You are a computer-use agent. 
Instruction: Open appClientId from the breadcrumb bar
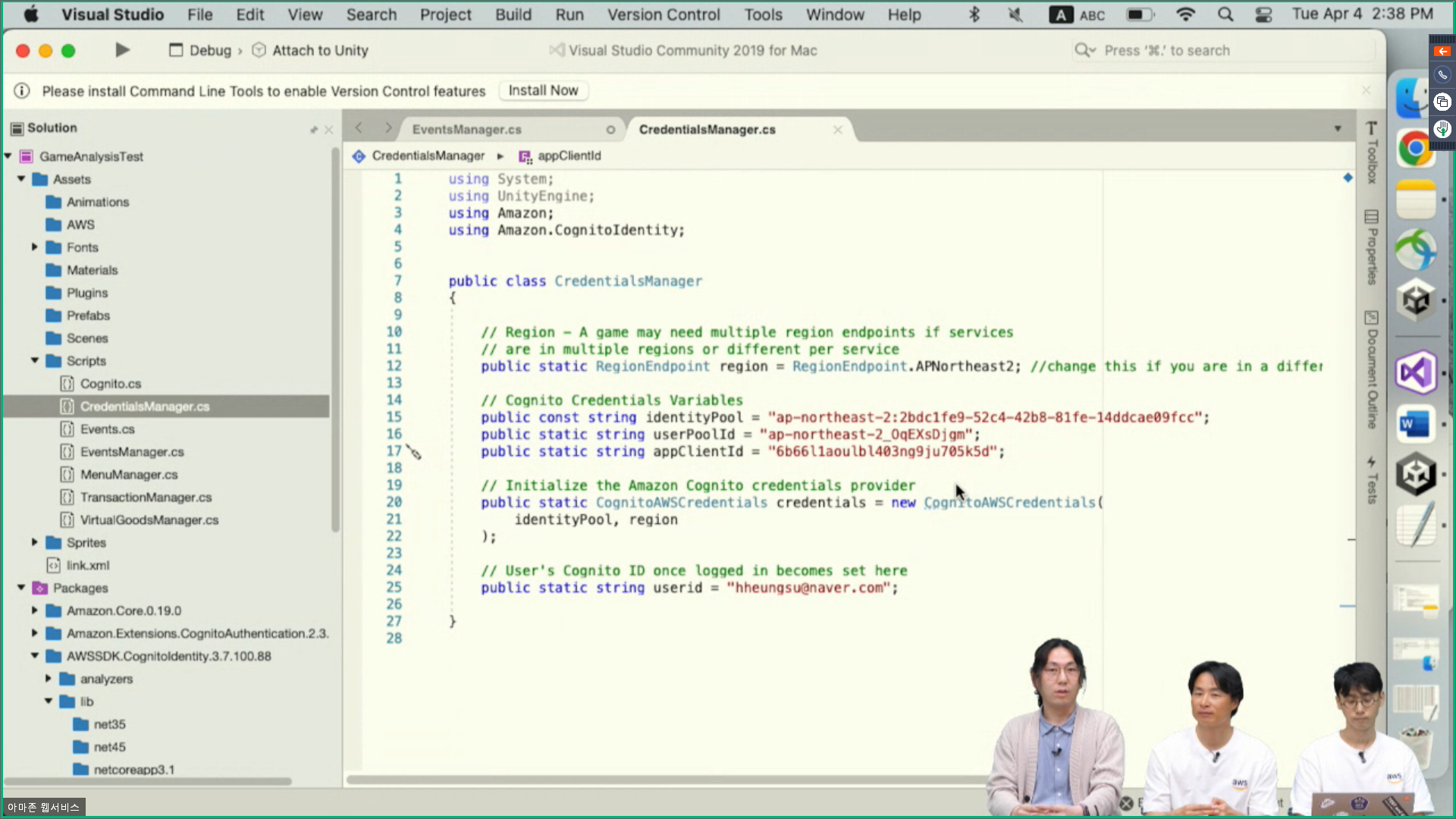coord(569,156)
